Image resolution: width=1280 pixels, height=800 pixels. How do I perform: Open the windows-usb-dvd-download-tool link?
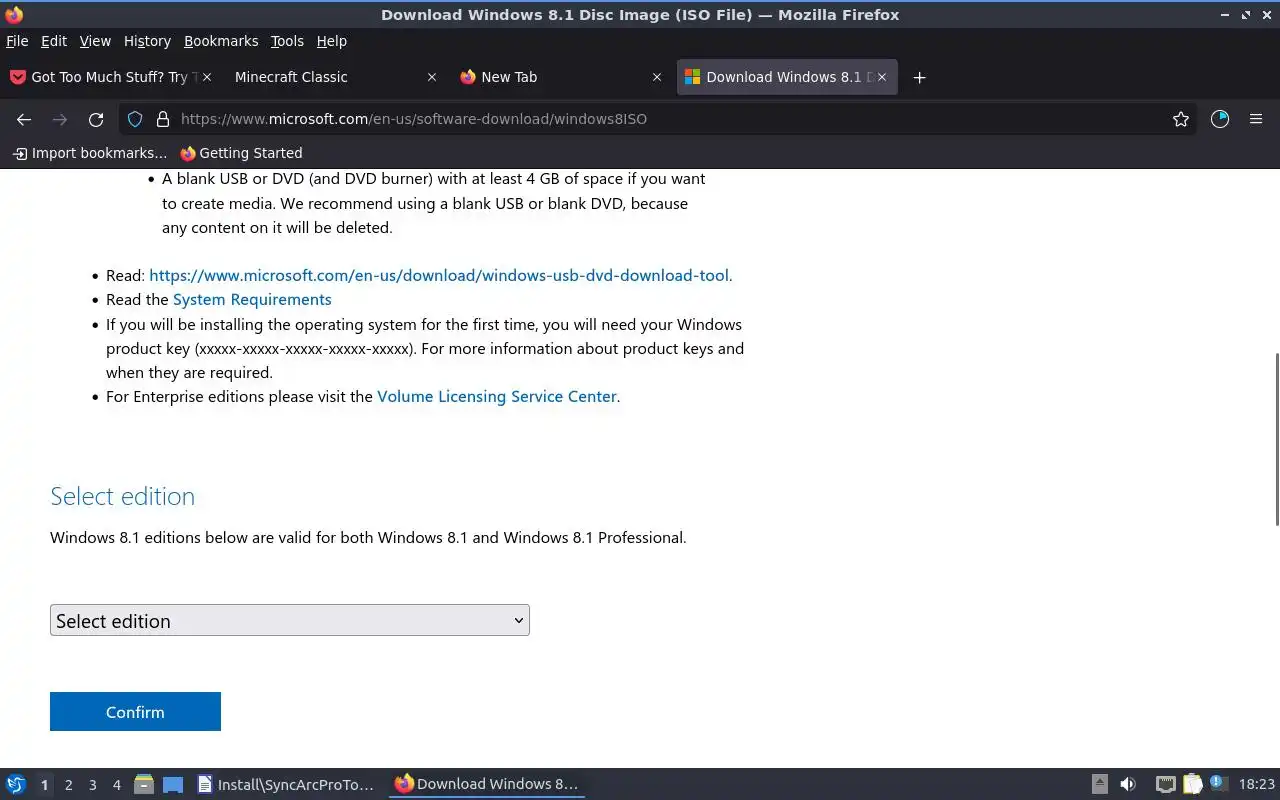[439, 275]
